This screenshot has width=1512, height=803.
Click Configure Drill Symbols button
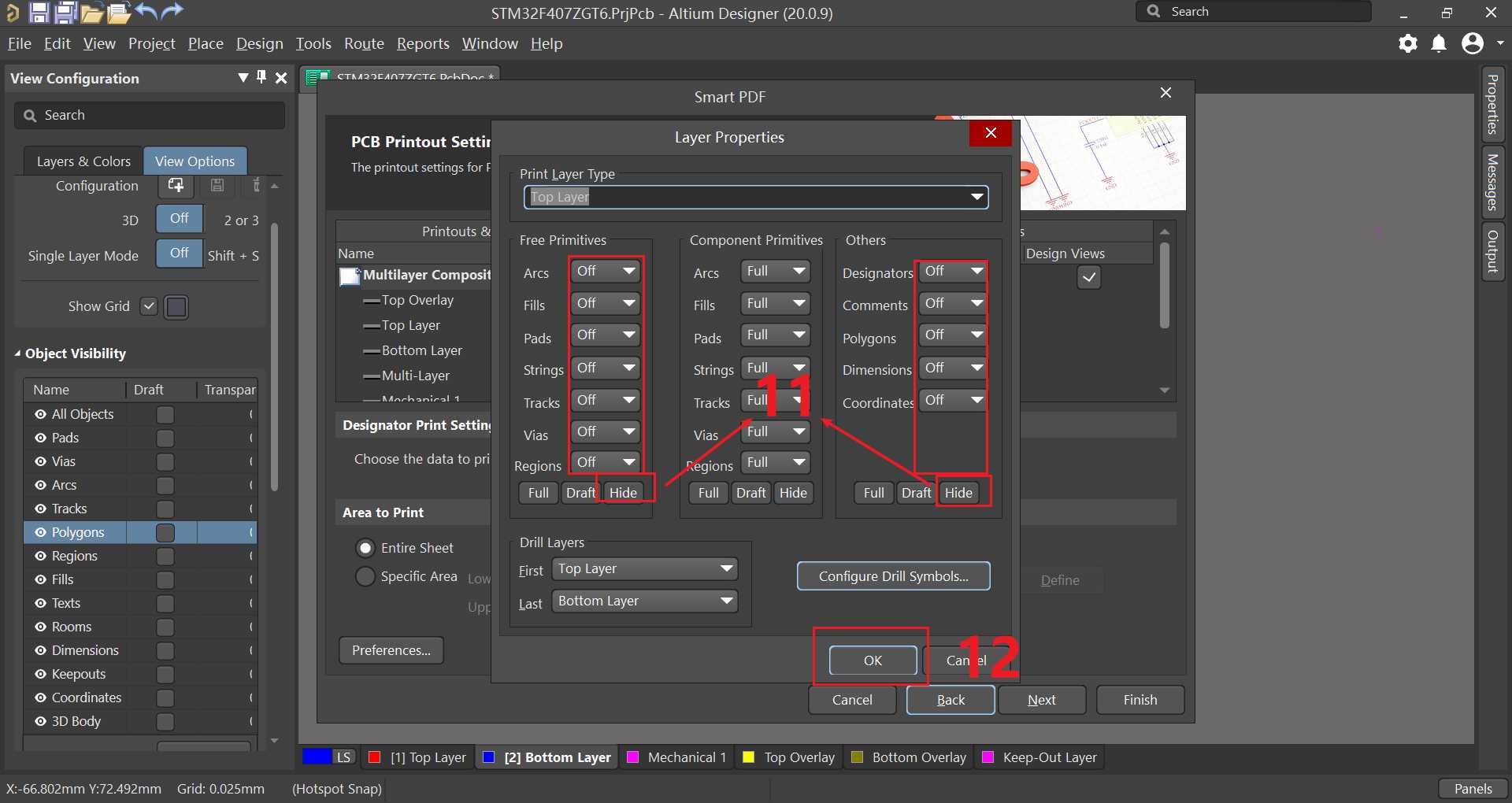(894, 576)
